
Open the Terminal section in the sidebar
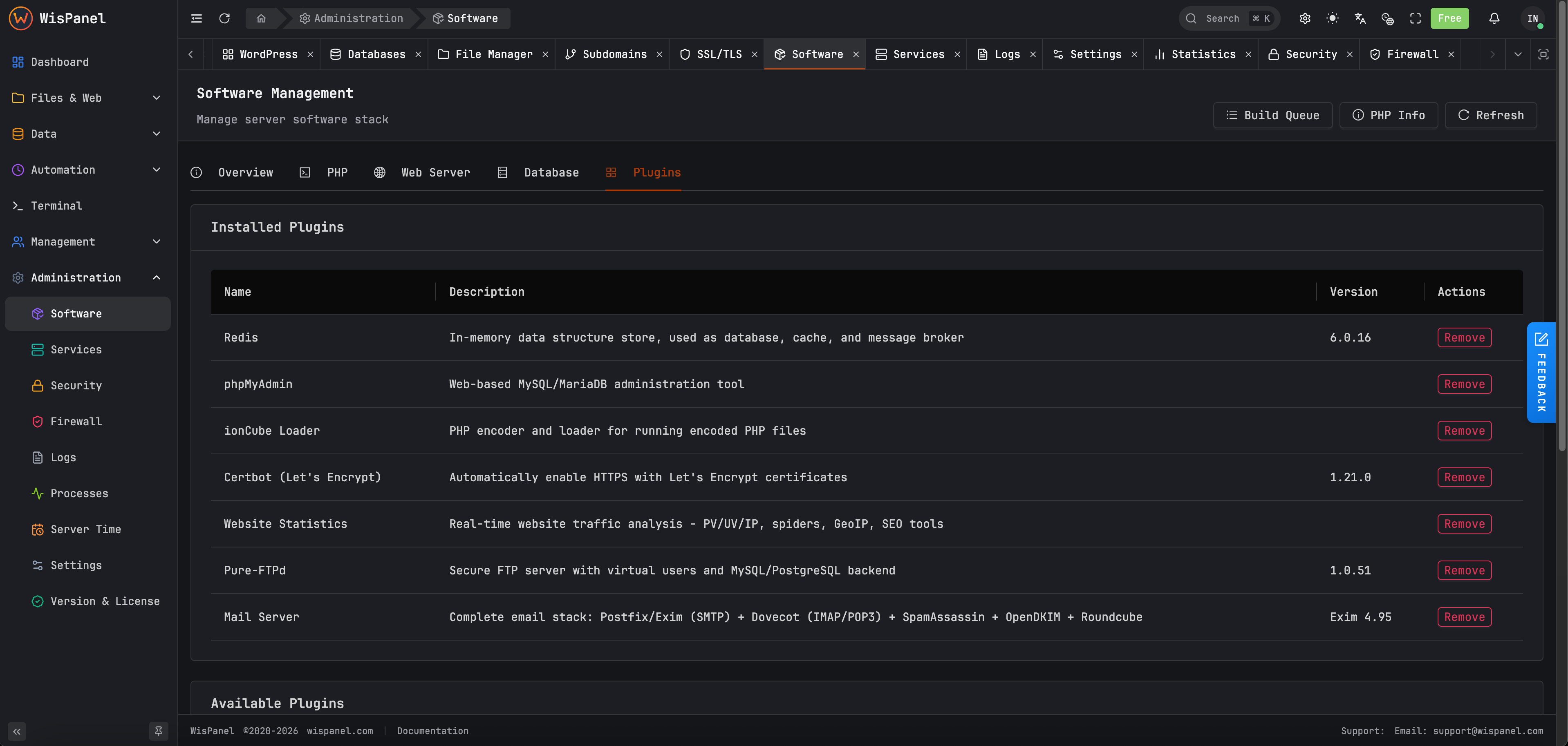pyautogui.click(x=56, y=205)
